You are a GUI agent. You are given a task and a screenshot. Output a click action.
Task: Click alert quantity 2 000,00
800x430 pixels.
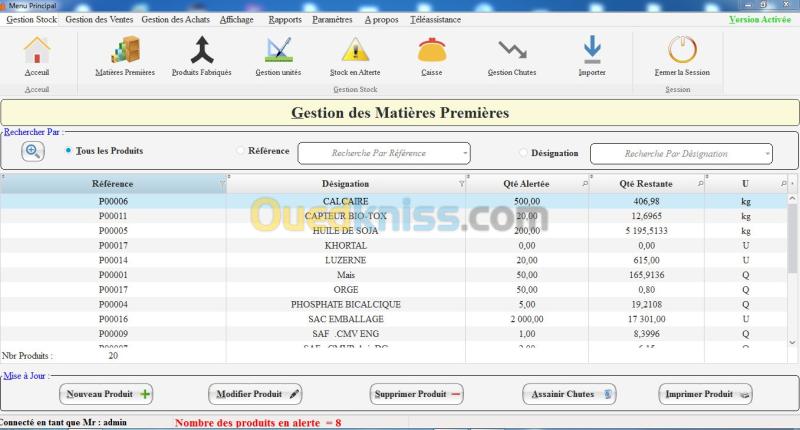527,319
